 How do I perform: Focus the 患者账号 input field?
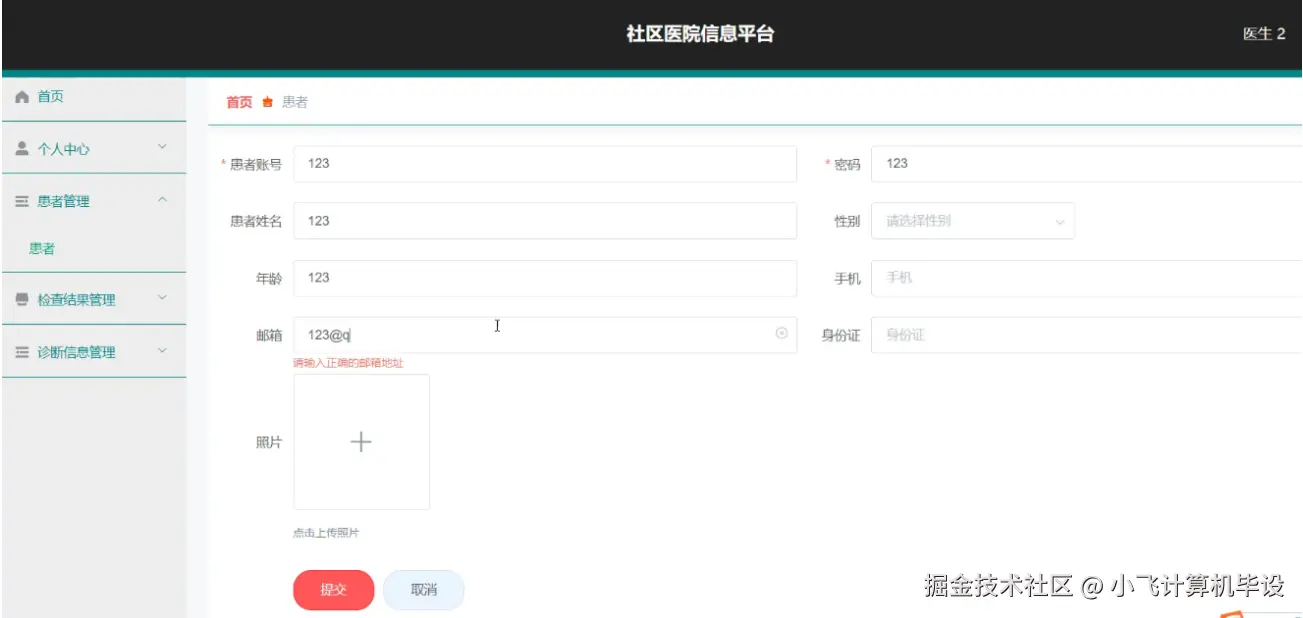coord(545,164)
